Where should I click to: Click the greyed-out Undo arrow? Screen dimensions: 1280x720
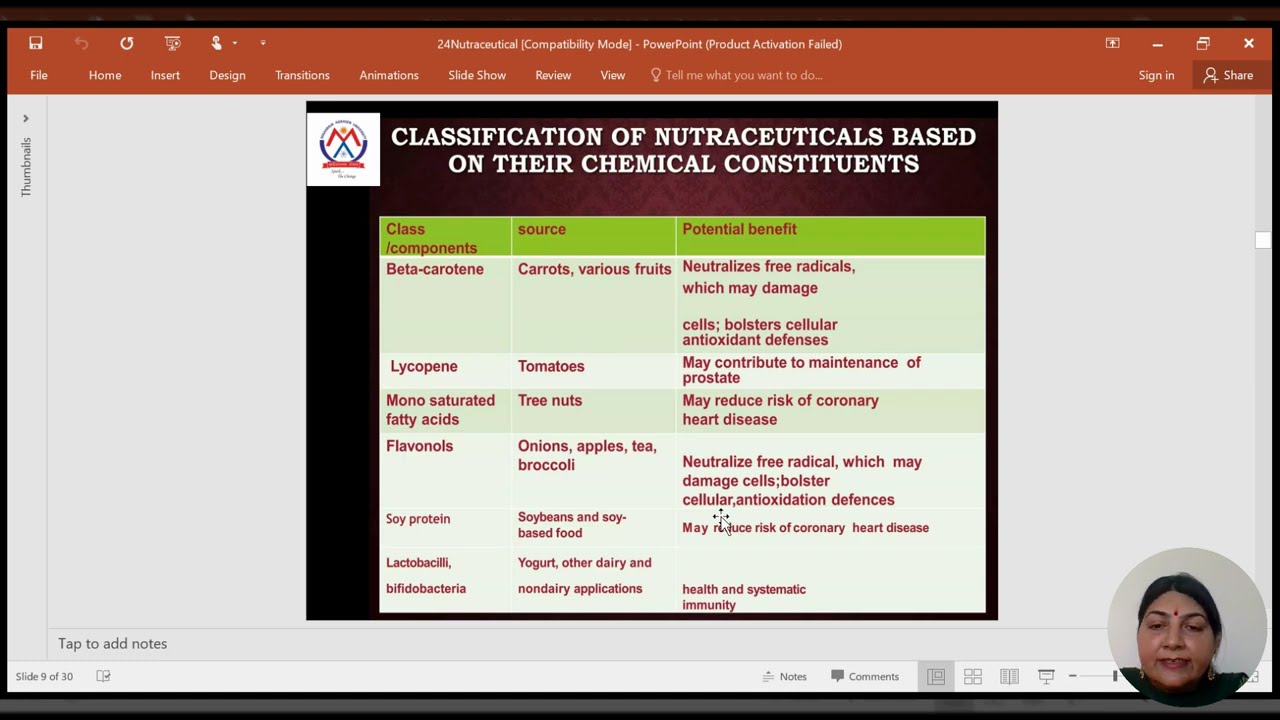pyautogui.click(x=81, y=43)
